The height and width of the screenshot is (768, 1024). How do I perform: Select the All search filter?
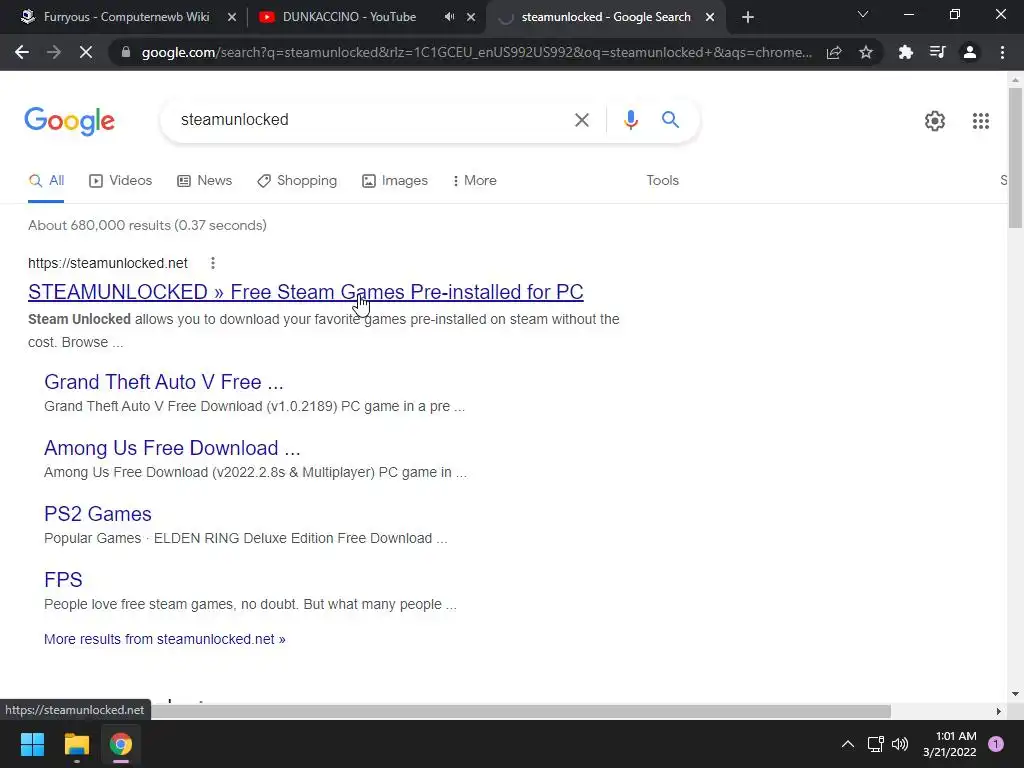click(46, 181)
